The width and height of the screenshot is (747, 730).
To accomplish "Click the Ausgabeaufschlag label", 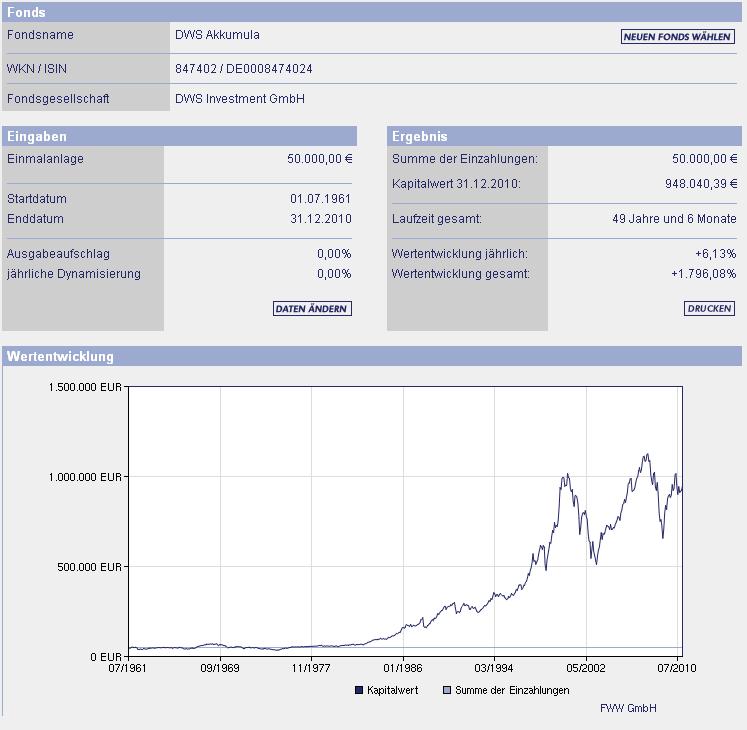I will click(58, 253).
